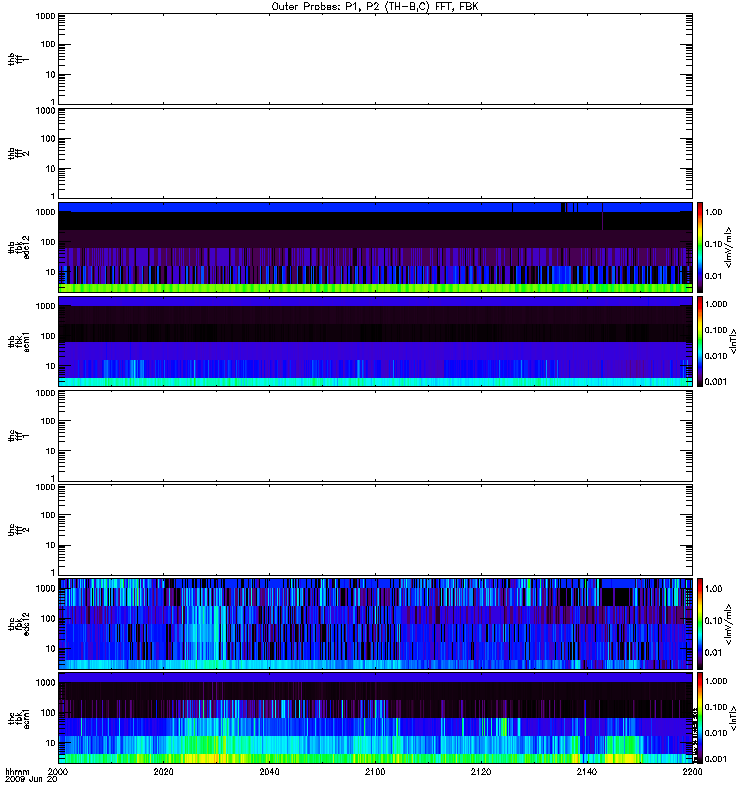The image size is (750, 800).
Task: Click the thb fbk edc12 spectrogram panel
Action: coord(375,247)
